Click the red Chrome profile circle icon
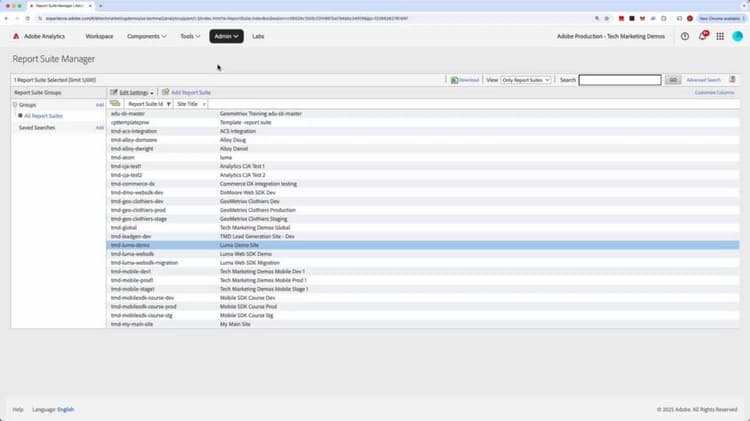This screenshot has width=750, height=421. pyautogui.click(x=690, y=18)
